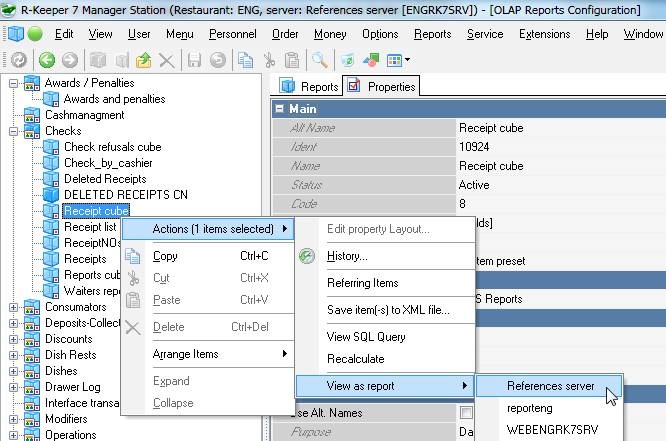
Task: Switch to the Reports tab
Action: 310,87
